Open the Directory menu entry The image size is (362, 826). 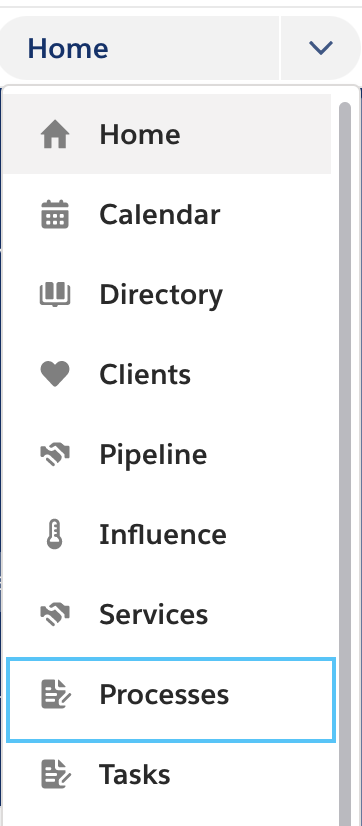point(161,294)
